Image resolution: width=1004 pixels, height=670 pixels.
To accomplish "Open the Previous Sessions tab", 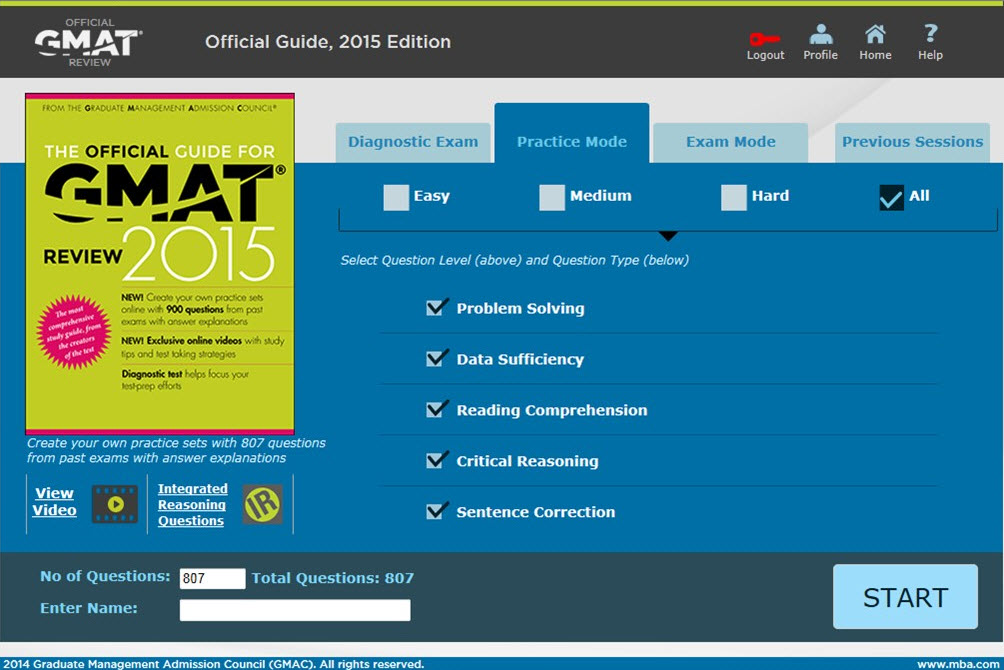I will pyautogui.click(x=912, y=142).
